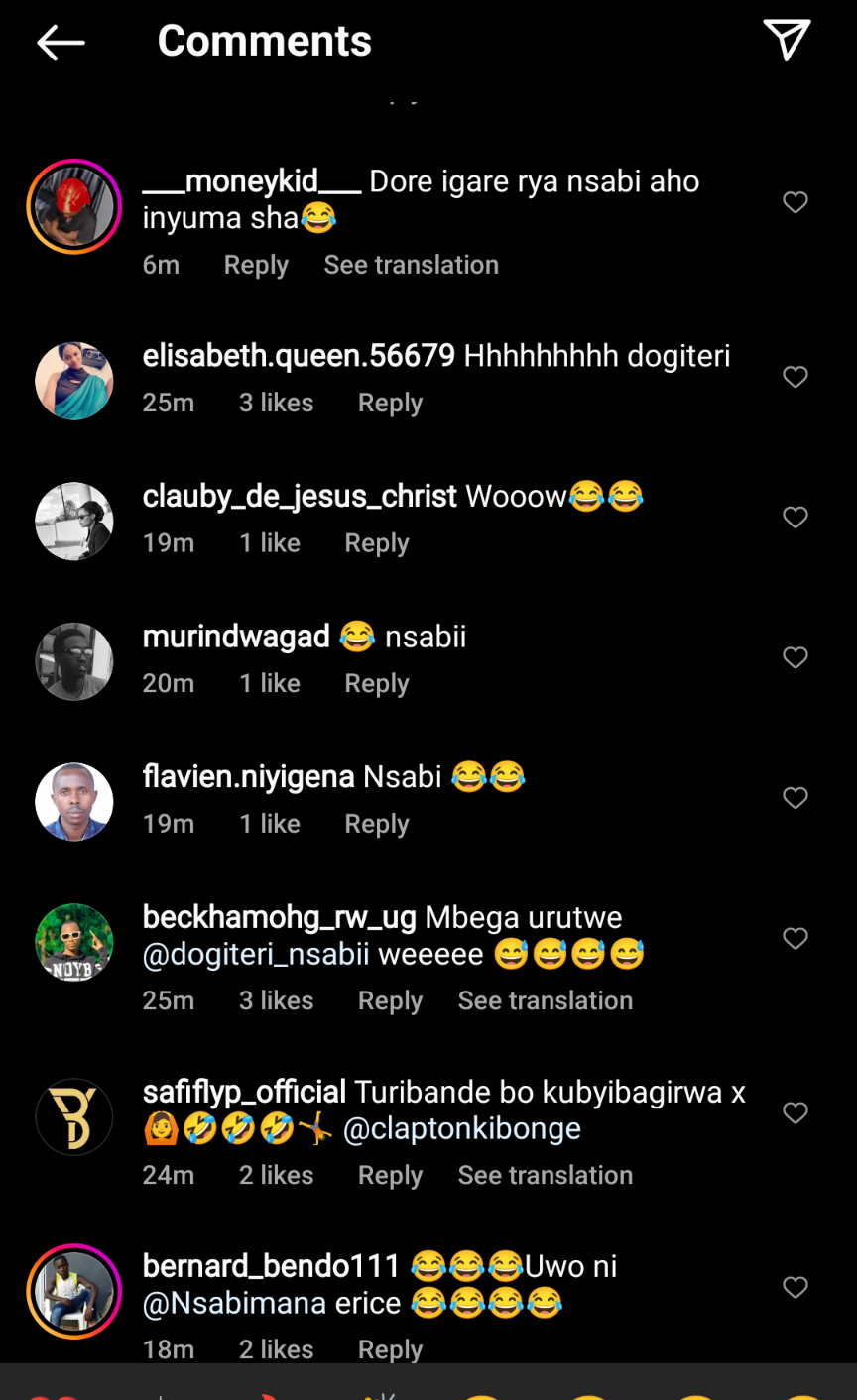Heart the clauby_de_jesus_christ comment
The height and width of the screenshot is (1400, 857).
tap(796, 518)
